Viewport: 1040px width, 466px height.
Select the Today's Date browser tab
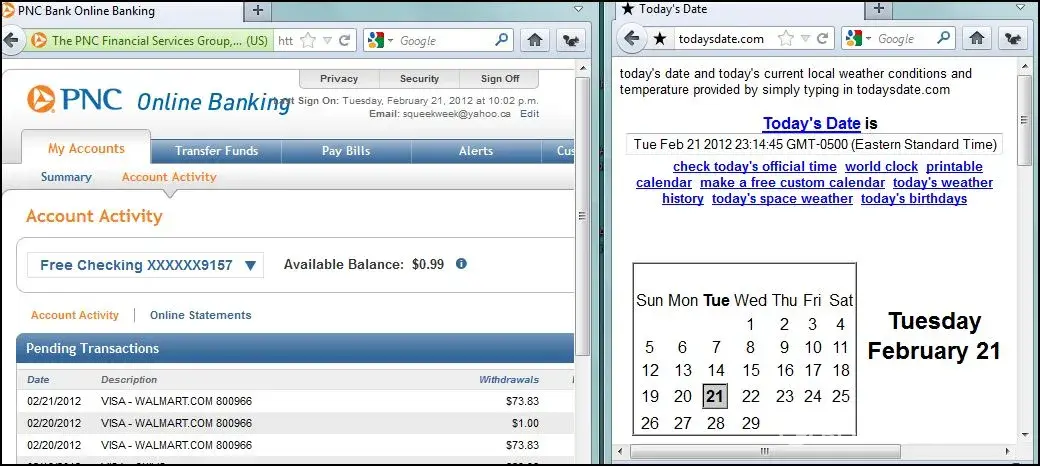[739, 9]
